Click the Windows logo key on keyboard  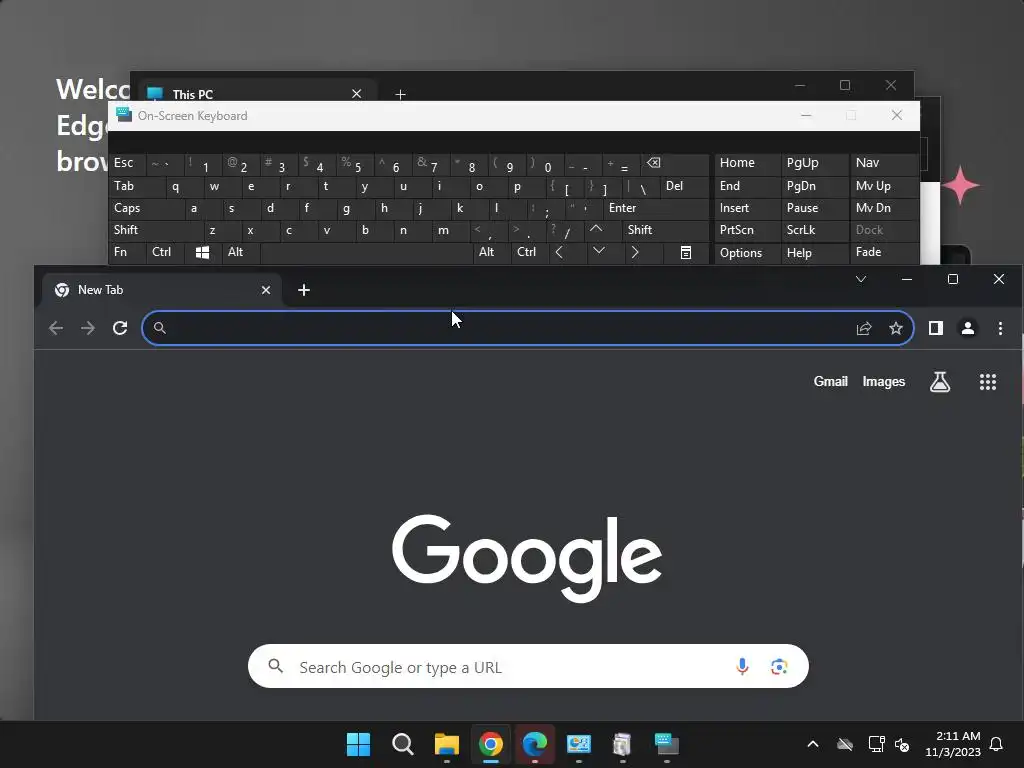pyautogui.click(x=202, y=252)
